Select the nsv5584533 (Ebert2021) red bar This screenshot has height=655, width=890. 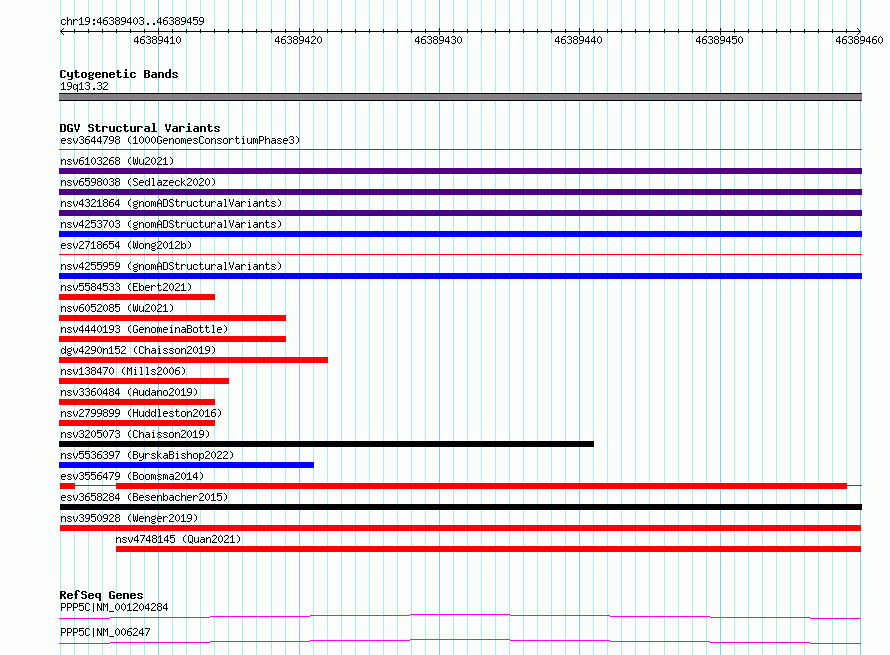click(137, 297)
